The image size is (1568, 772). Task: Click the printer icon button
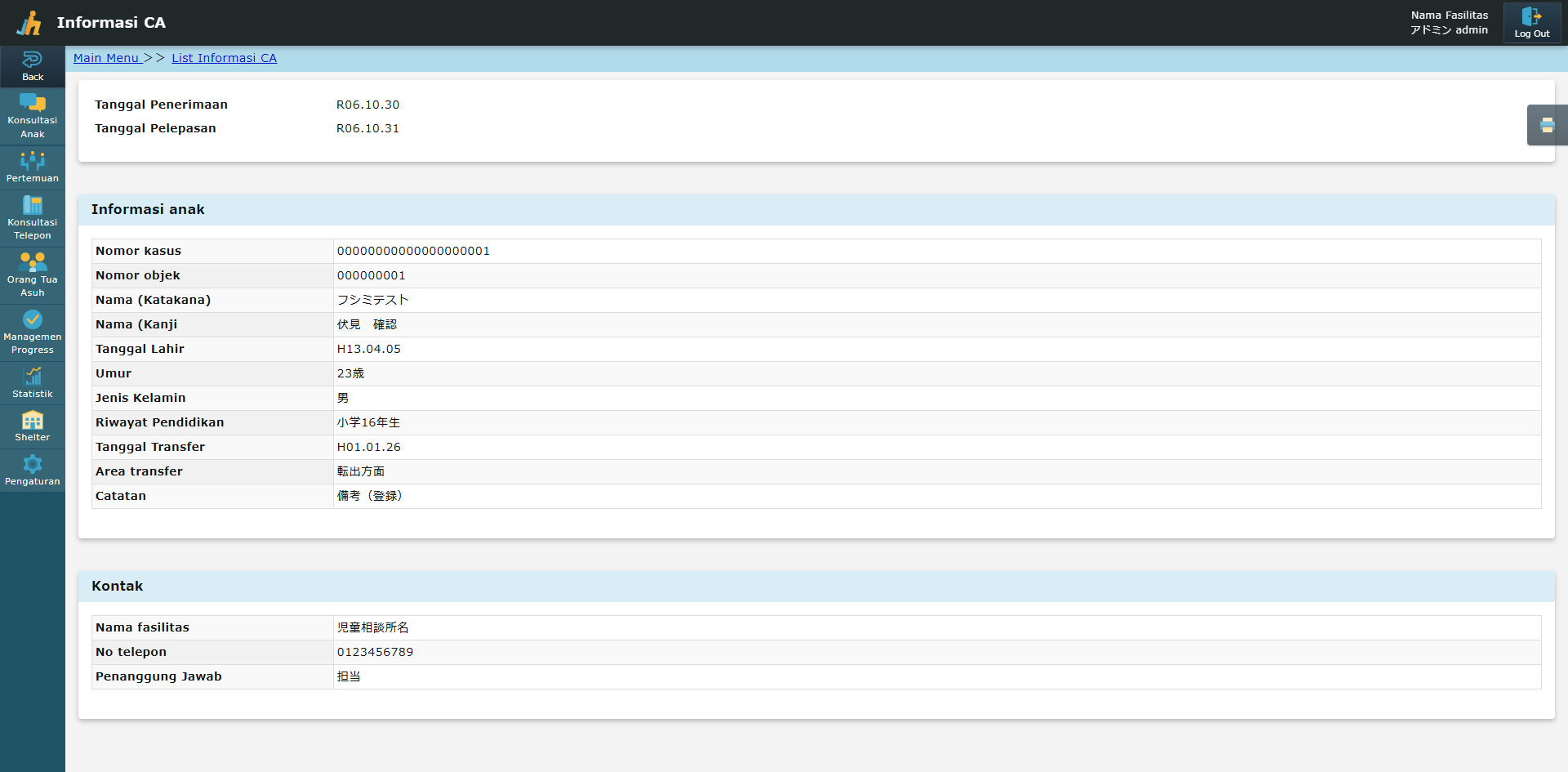coord(1547,125)
